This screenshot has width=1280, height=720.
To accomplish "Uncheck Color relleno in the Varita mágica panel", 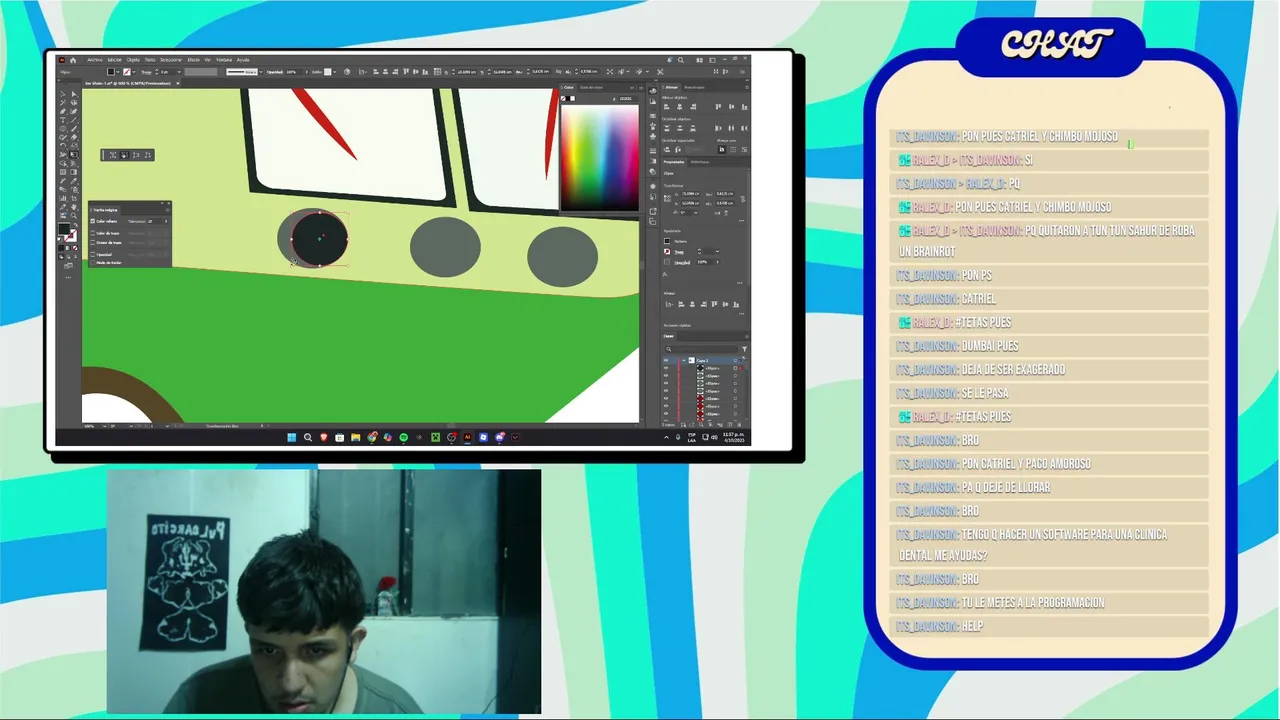I will (93, 221).
